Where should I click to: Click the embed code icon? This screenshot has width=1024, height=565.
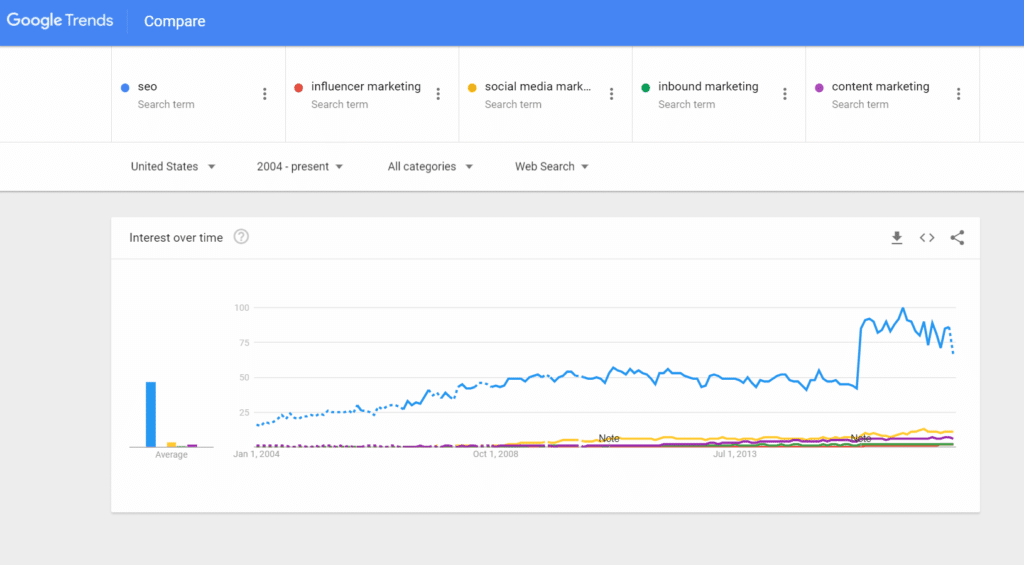(927, 238)
